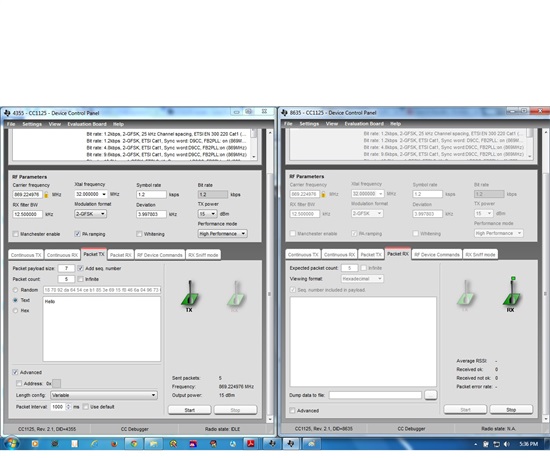Open Performance mode dropdown in 4355 window
The width and height of the screenshot is (550, 458).
click(223, 234)
